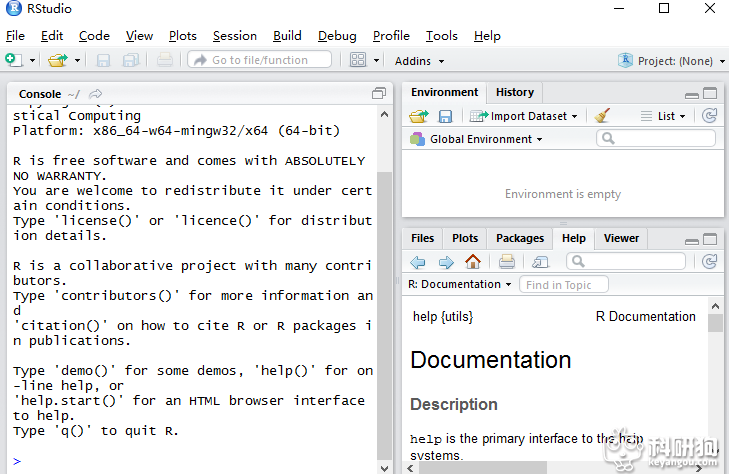This screenshot has height=474, width=729.
Task: Expand the recent files dropdown arrow
Action: (x=77, y=60)
